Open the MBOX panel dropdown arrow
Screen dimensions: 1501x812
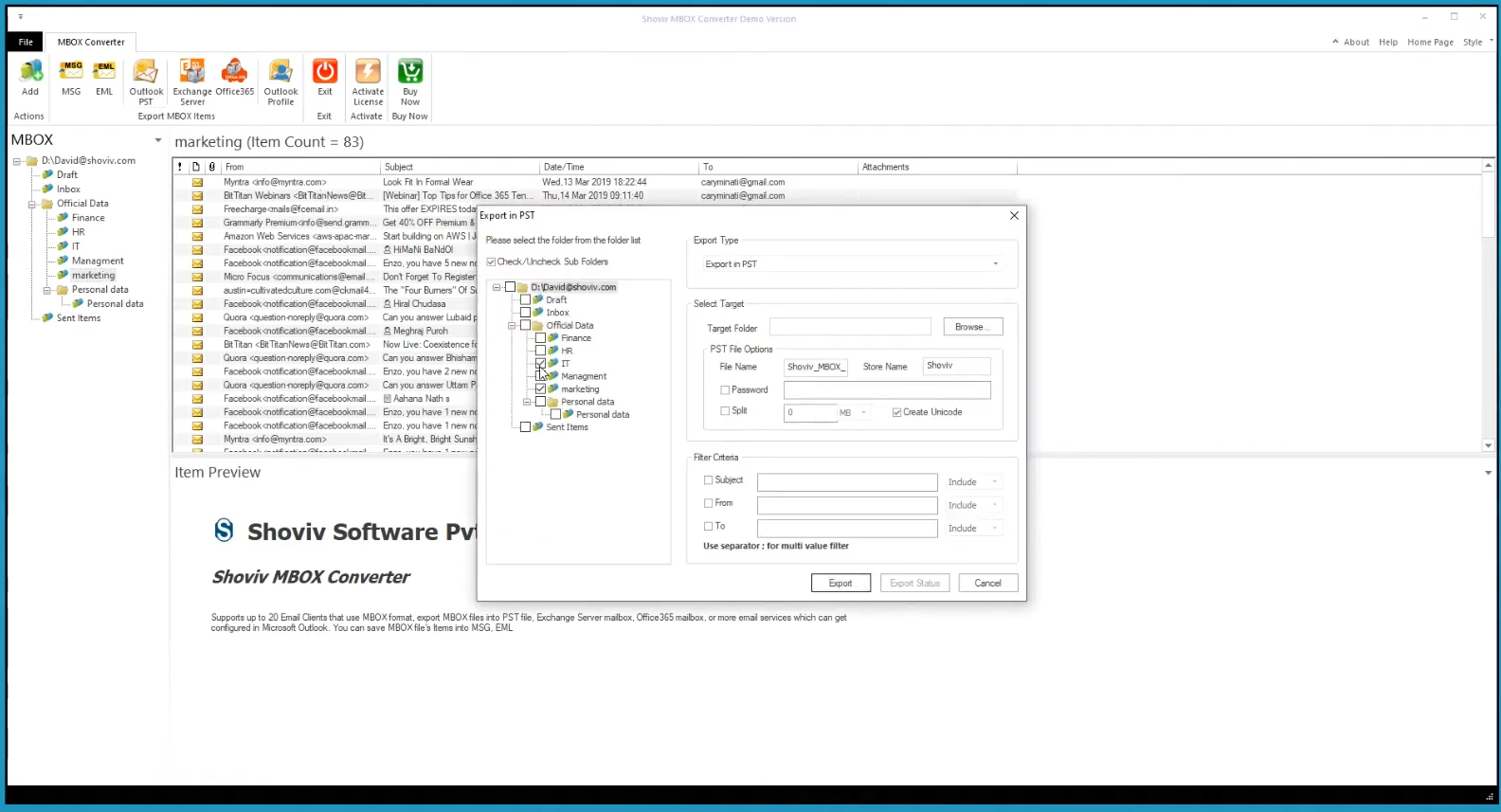158,140
